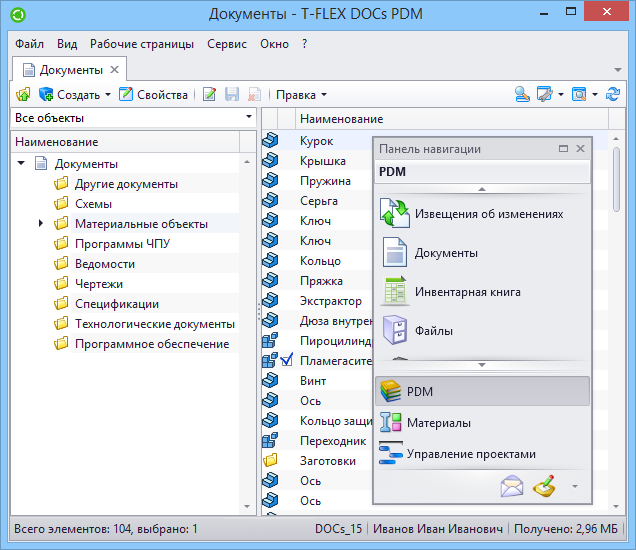Open navigation panel configure buttons dropdown
This screenshot has width=636, height=550.
point(575,486)
